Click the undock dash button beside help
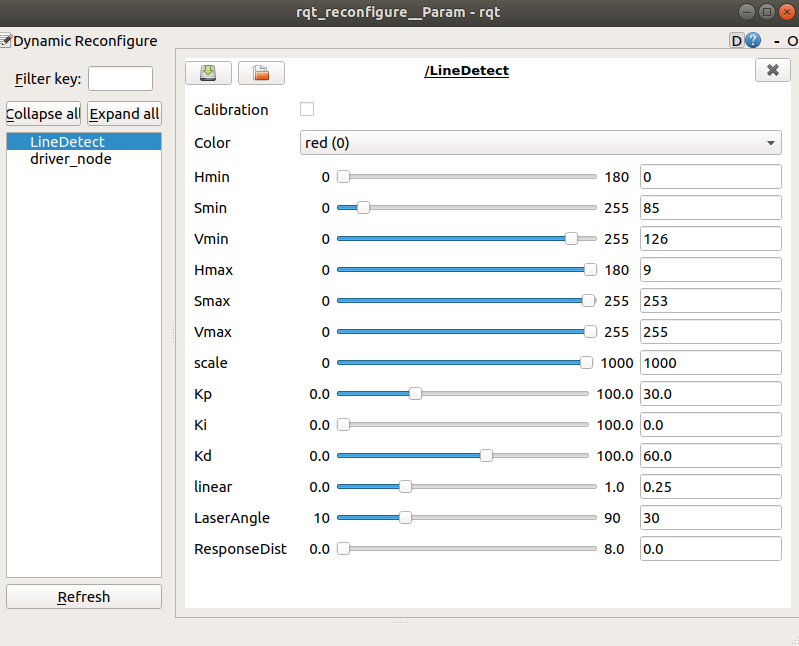The height and width of the screenshot is (646, 799). point(777,41)
